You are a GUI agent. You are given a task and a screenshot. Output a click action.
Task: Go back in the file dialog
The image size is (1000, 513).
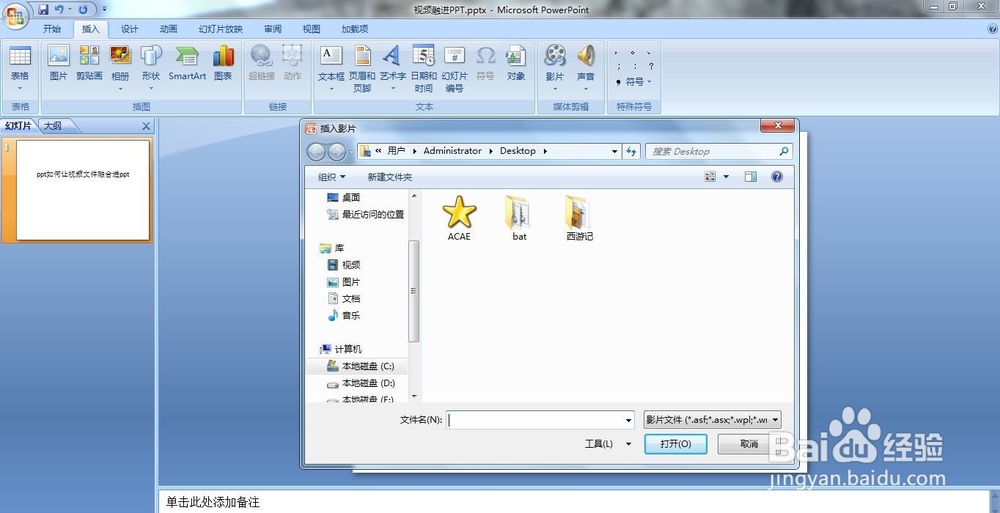(x=316, y=152)
